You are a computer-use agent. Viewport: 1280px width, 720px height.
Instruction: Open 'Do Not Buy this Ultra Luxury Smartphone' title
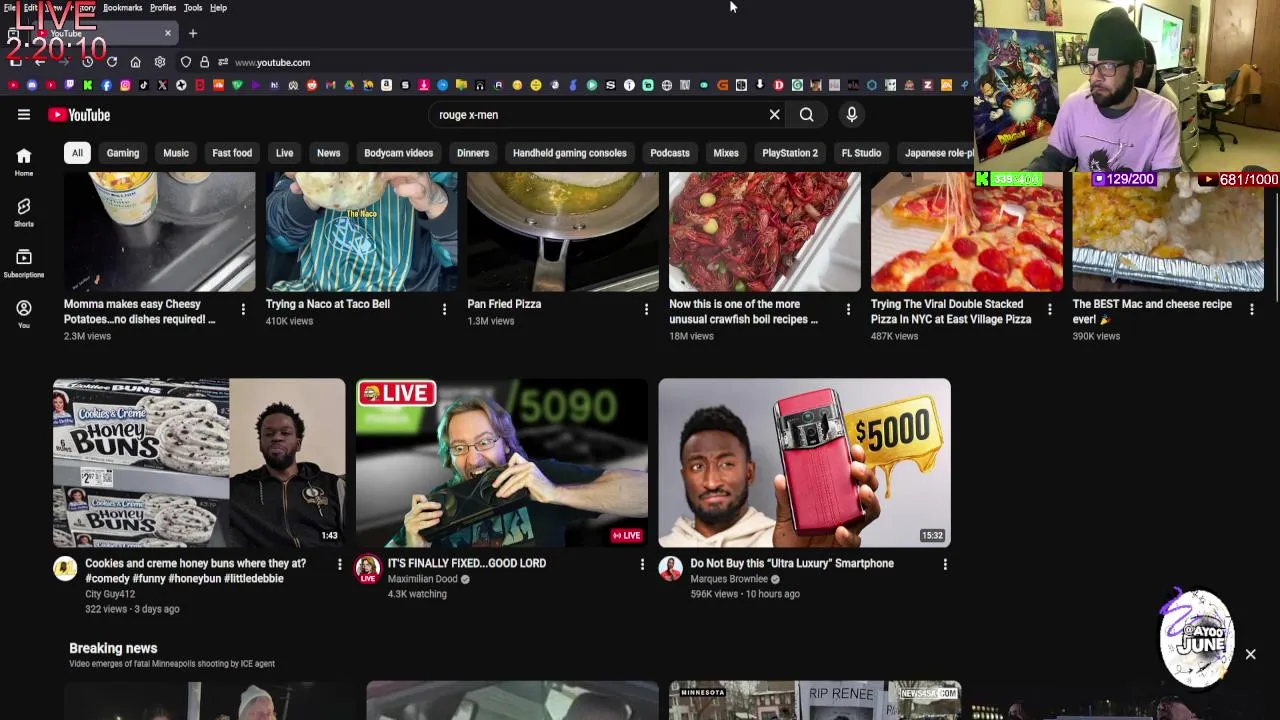[x=792, y=563]
